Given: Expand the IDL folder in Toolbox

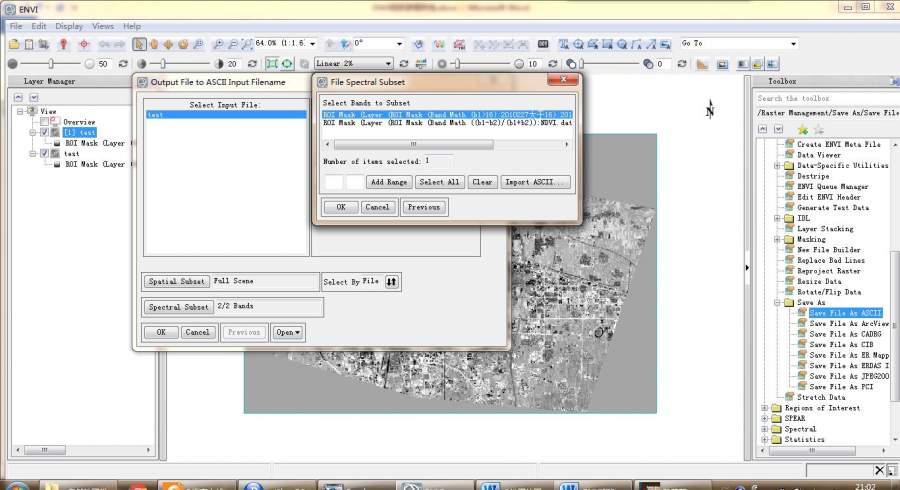Looking at the screenshot, I should pos(777,218).
